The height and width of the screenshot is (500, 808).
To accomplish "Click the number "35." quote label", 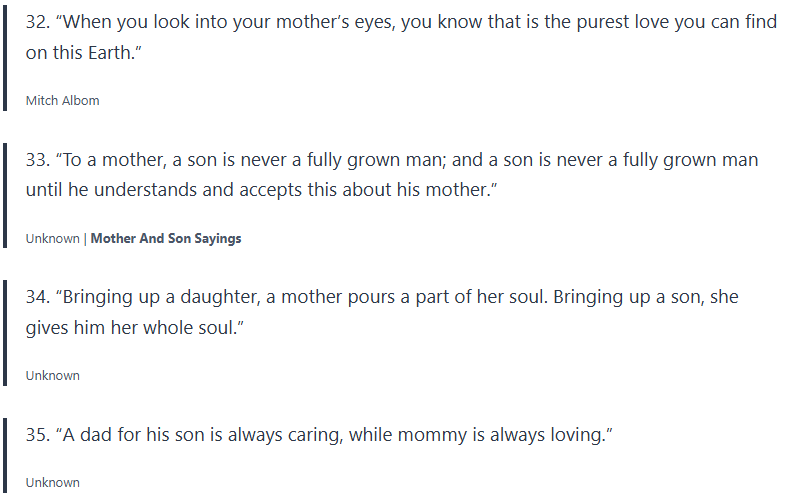I will pyautogui.click(x=38, y=436).
